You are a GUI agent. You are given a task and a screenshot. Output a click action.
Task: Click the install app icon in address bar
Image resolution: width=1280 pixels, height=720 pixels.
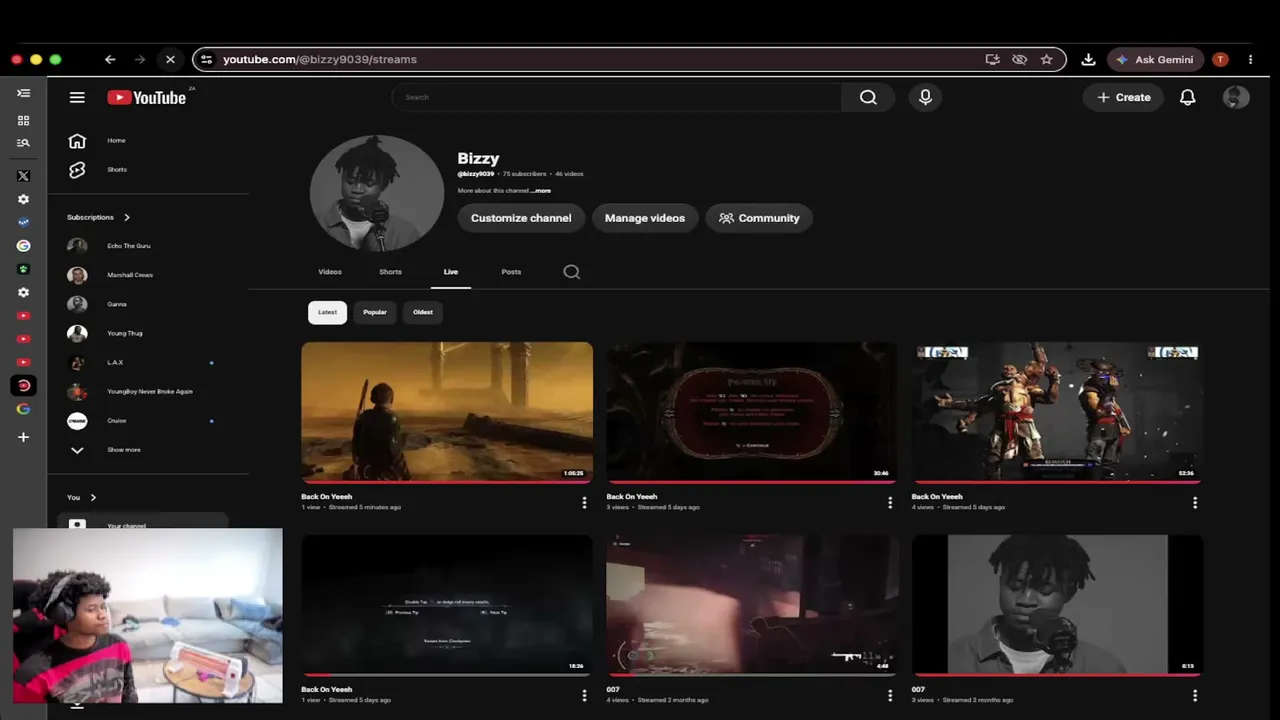(x=992, y=60)
